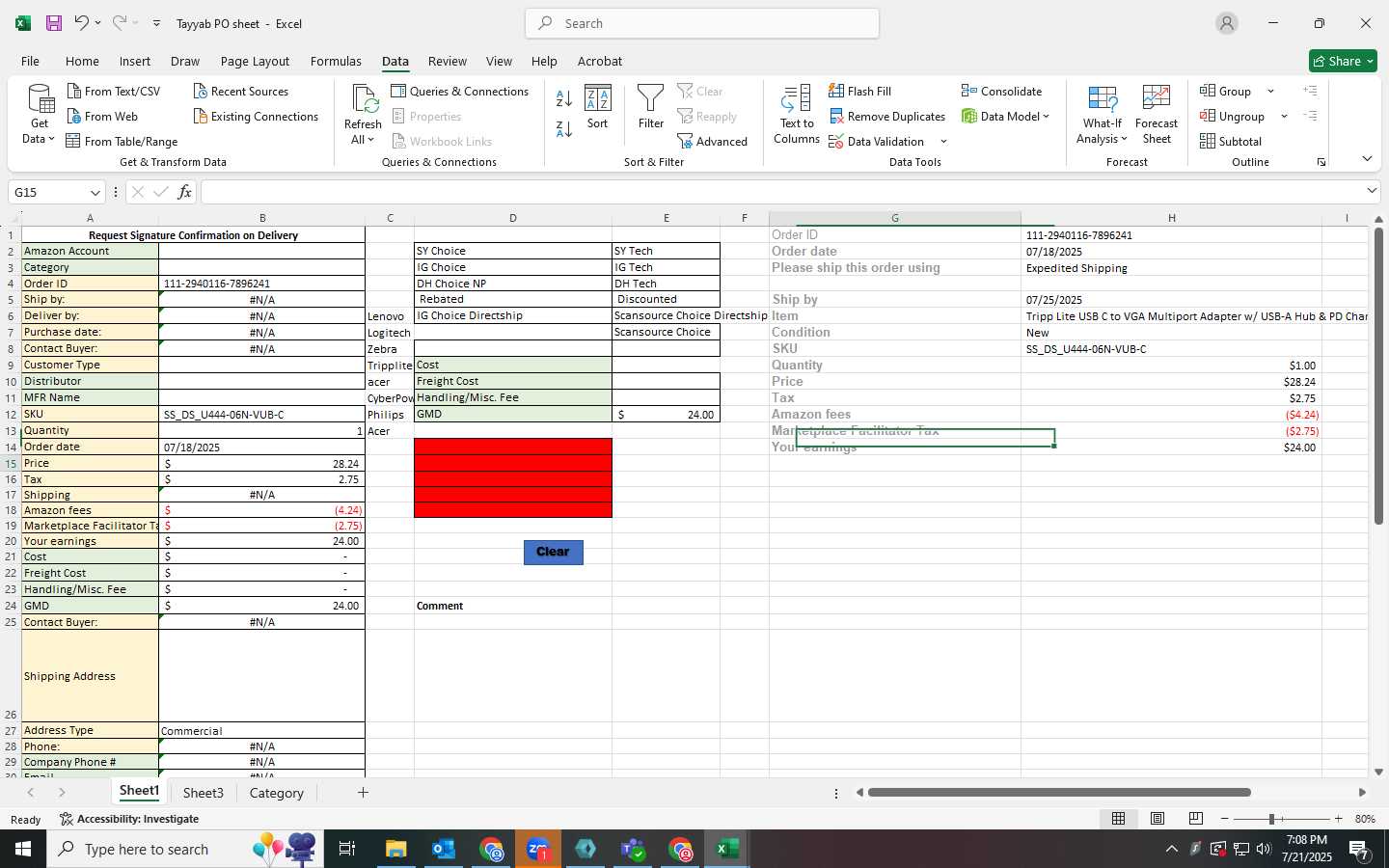Image resolution: width=1389 pixels, height=868 pixels.
Task: Adjust the zoom slider handle
Action: tap(1271, 819)
